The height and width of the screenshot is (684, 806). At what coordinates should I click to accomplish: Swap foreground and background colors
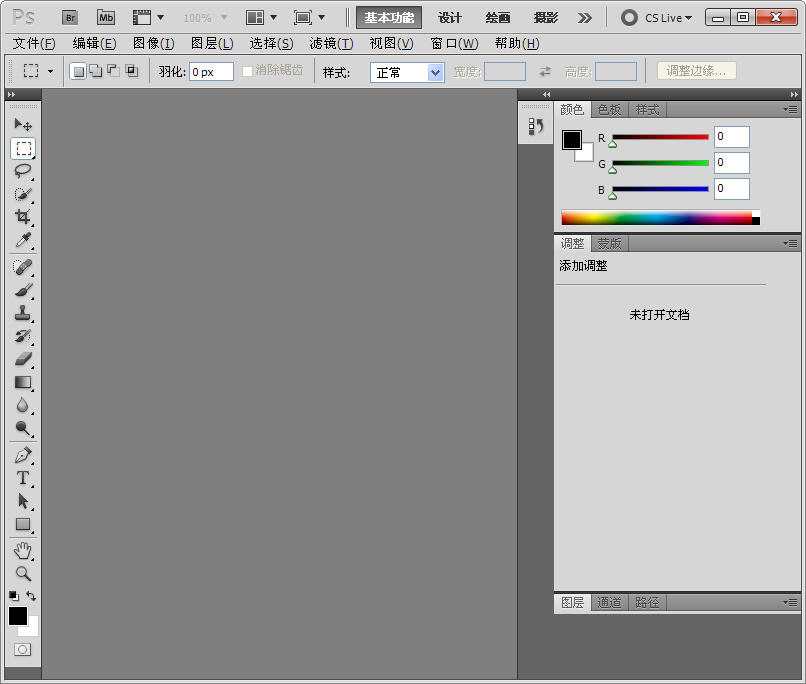click(32, 596)
